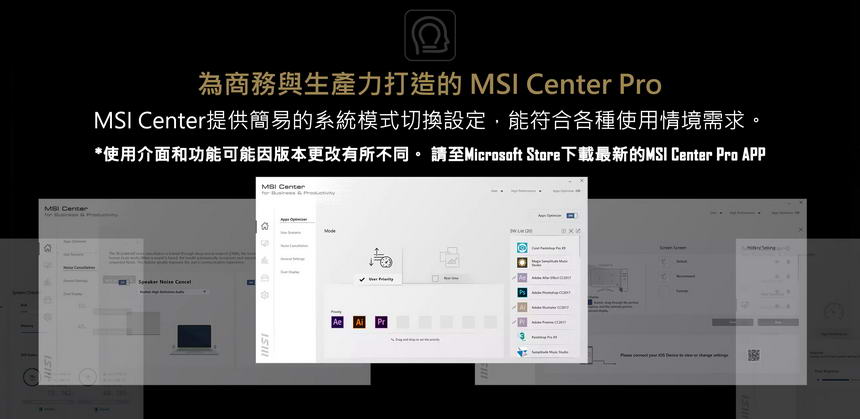The image size is (860, 419).
Task: Select the Real-time mode chart icon
Action: coord(449,257)
